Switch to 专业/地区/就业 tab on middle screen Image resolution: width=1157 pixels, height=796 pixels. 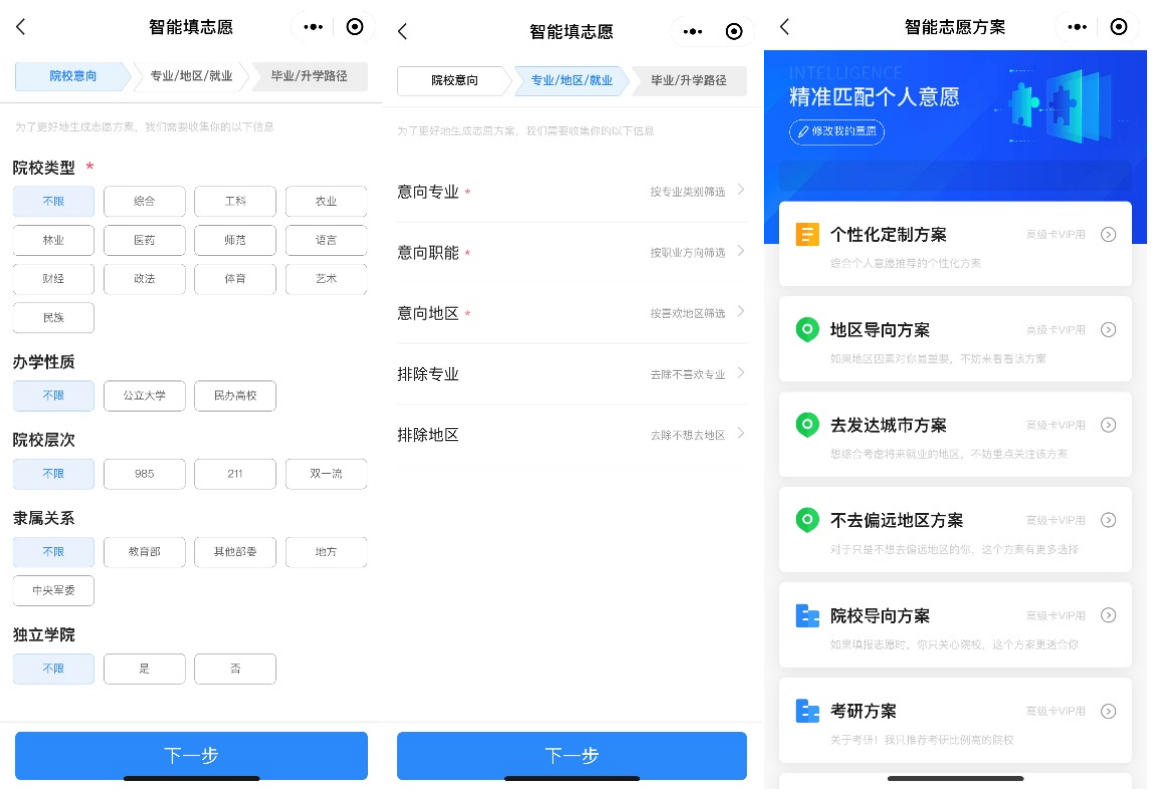(x=572, y=80)
